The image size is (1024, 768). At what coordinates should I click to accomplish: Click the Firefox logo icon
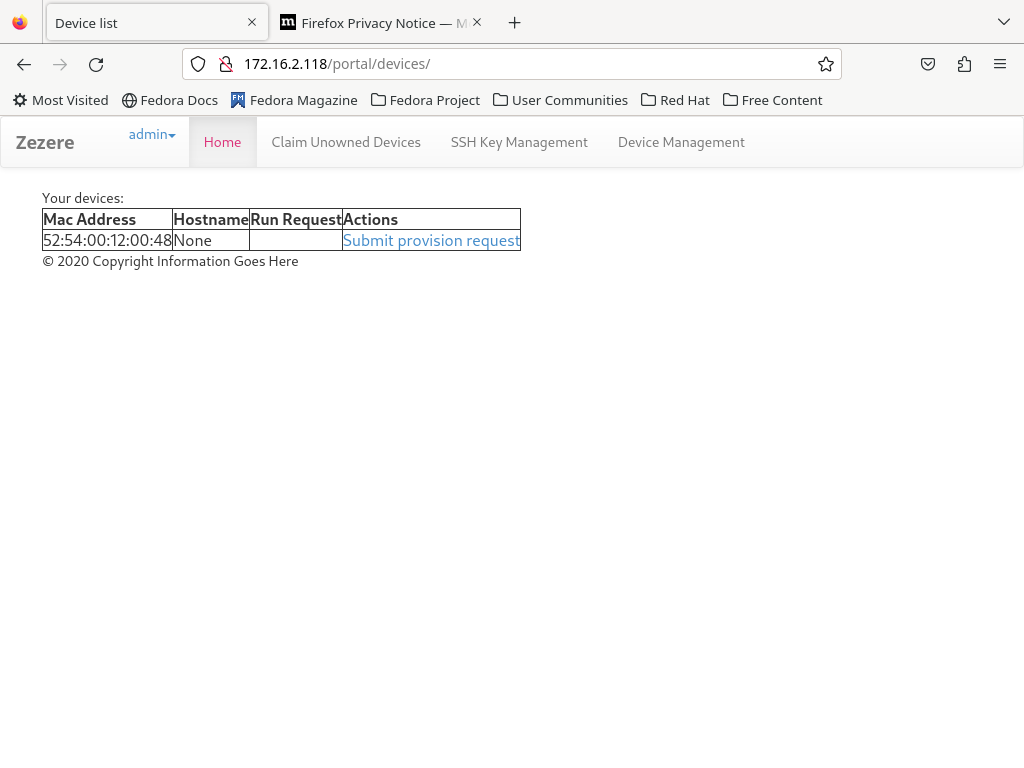(x=20, y=23)
